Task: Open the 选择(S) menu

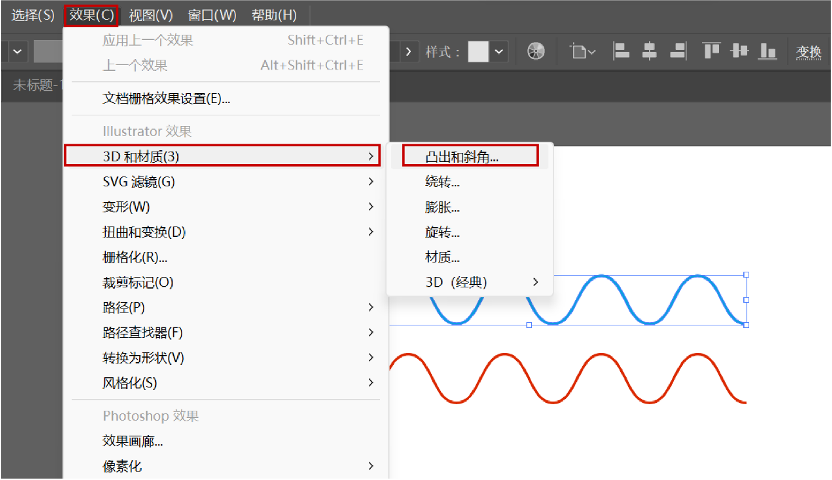Action: (33, 15)
